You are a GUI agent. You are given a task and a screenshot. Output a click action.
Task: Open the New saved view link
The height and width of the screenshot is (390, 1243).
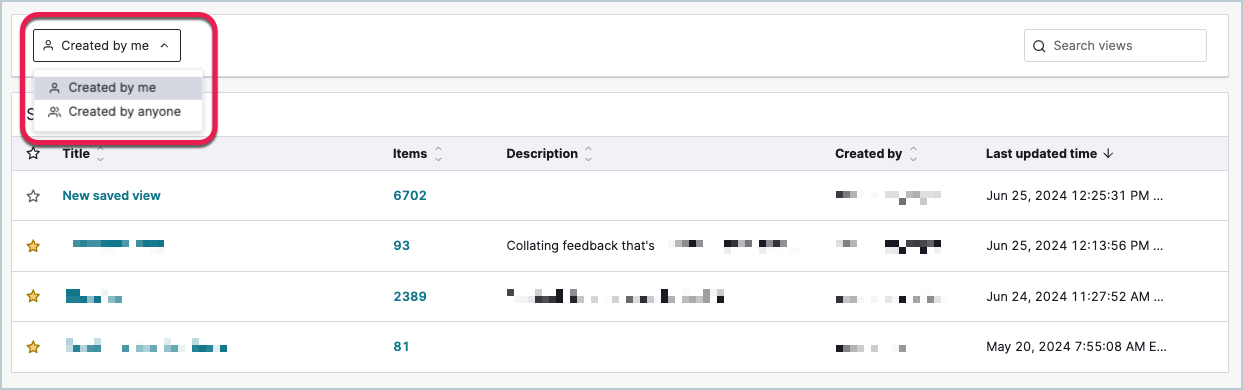click(x=111, y=196)
